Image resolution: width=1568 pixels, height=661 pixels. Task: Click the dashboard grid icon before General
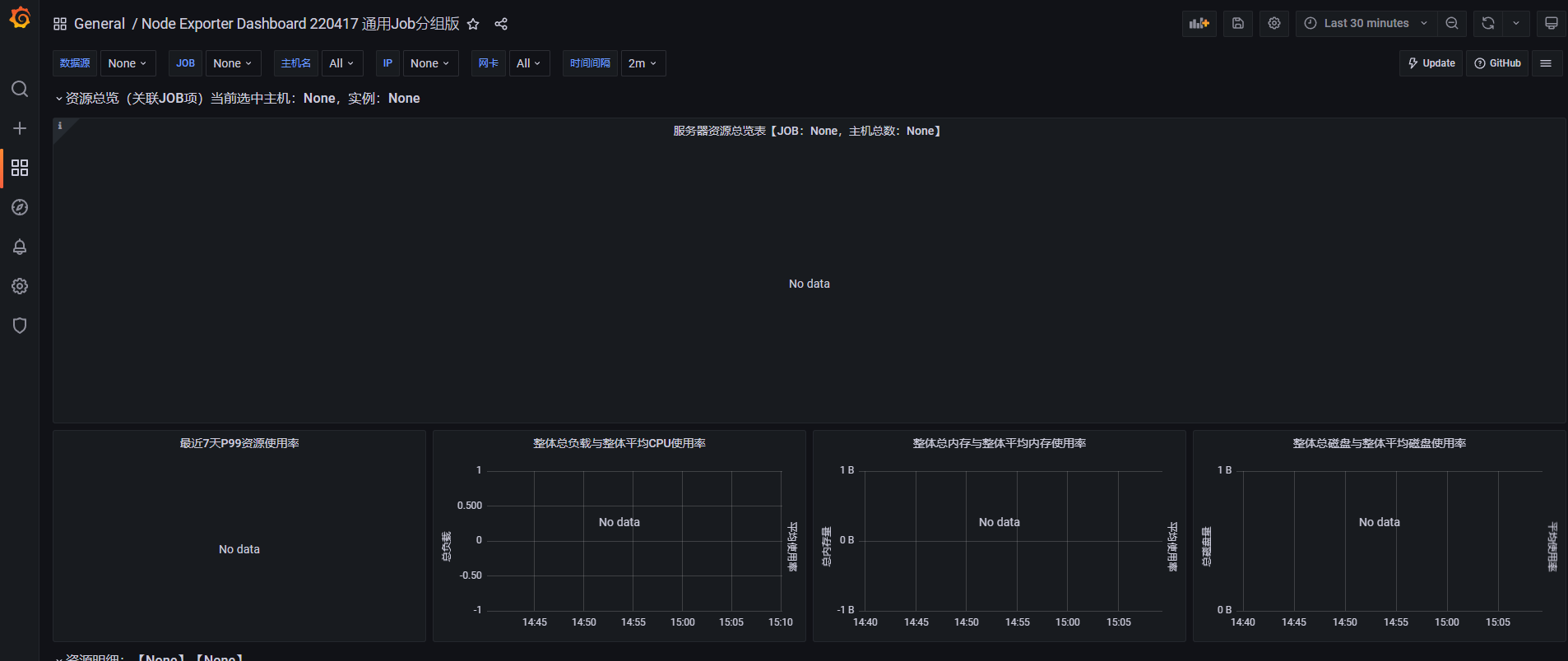(60, 24)
